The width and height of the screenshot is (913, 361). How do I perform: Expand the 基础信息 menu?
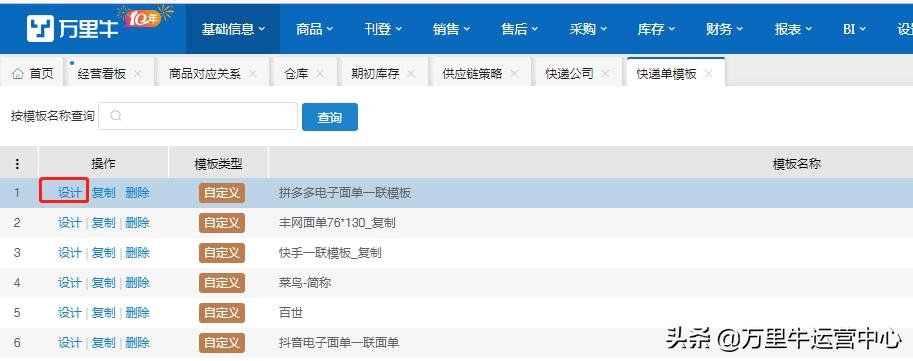tap(233, 29)
